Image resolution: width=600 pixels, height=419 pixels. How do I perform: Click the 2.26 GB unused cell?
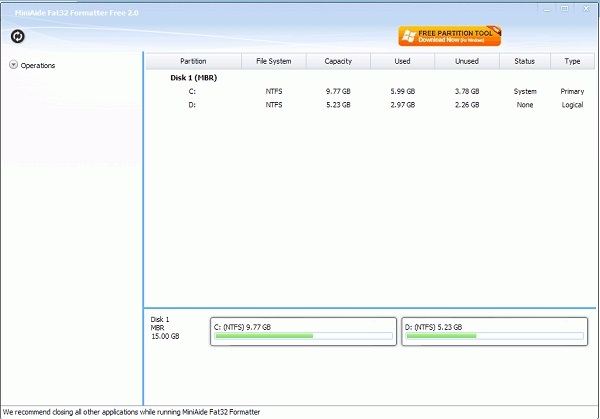[x=467, y=105]
